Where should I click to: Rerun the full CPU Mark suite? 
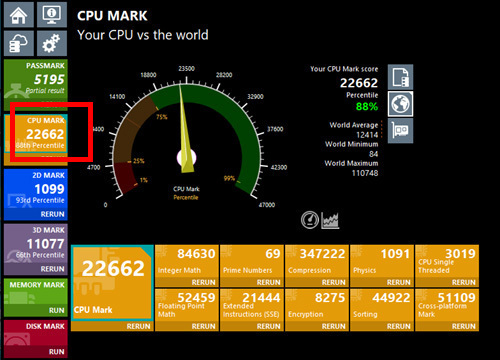[138, 327]
